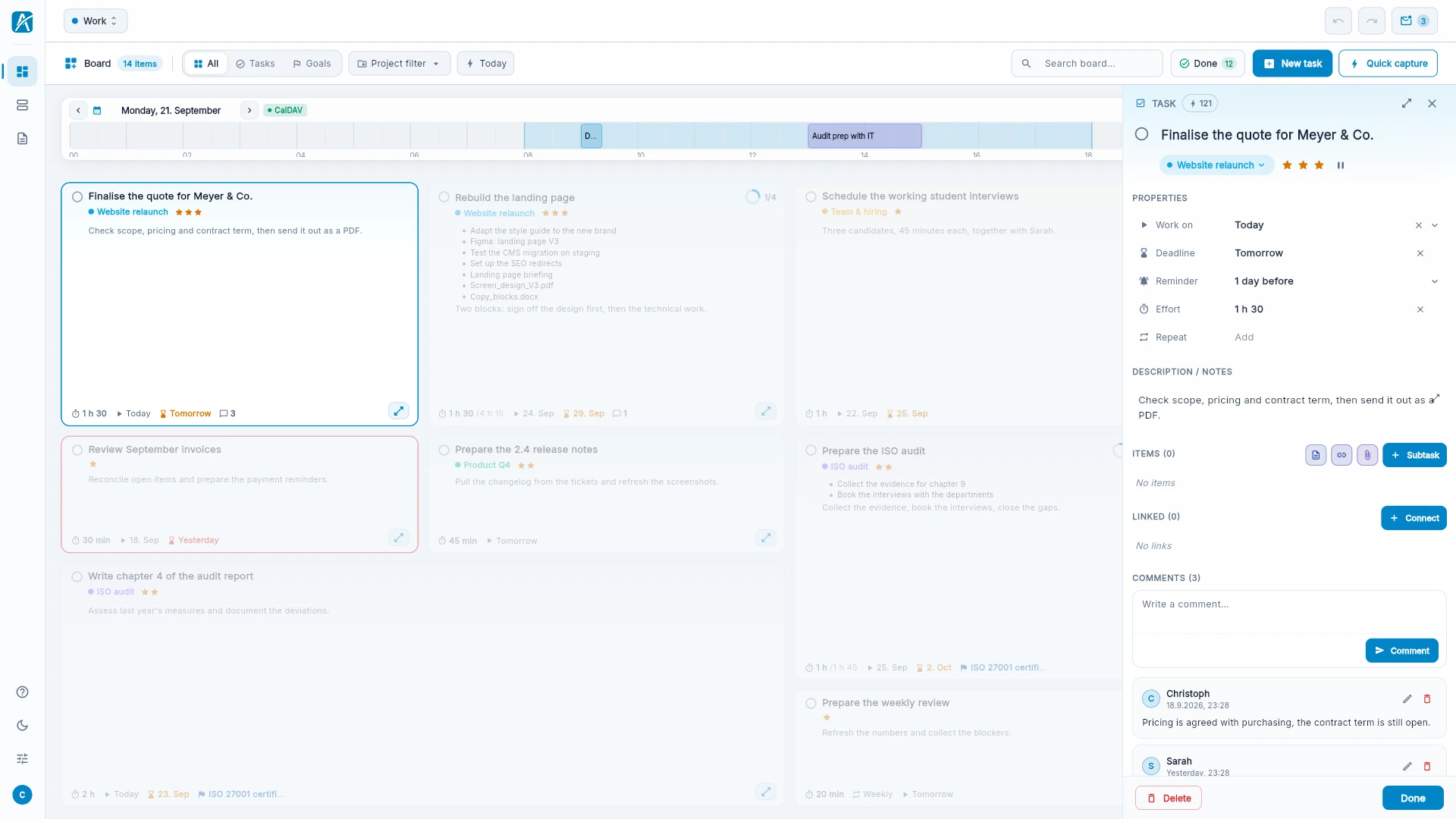Open the Reminder dropdown chevron

click(x=1435, y=281)
